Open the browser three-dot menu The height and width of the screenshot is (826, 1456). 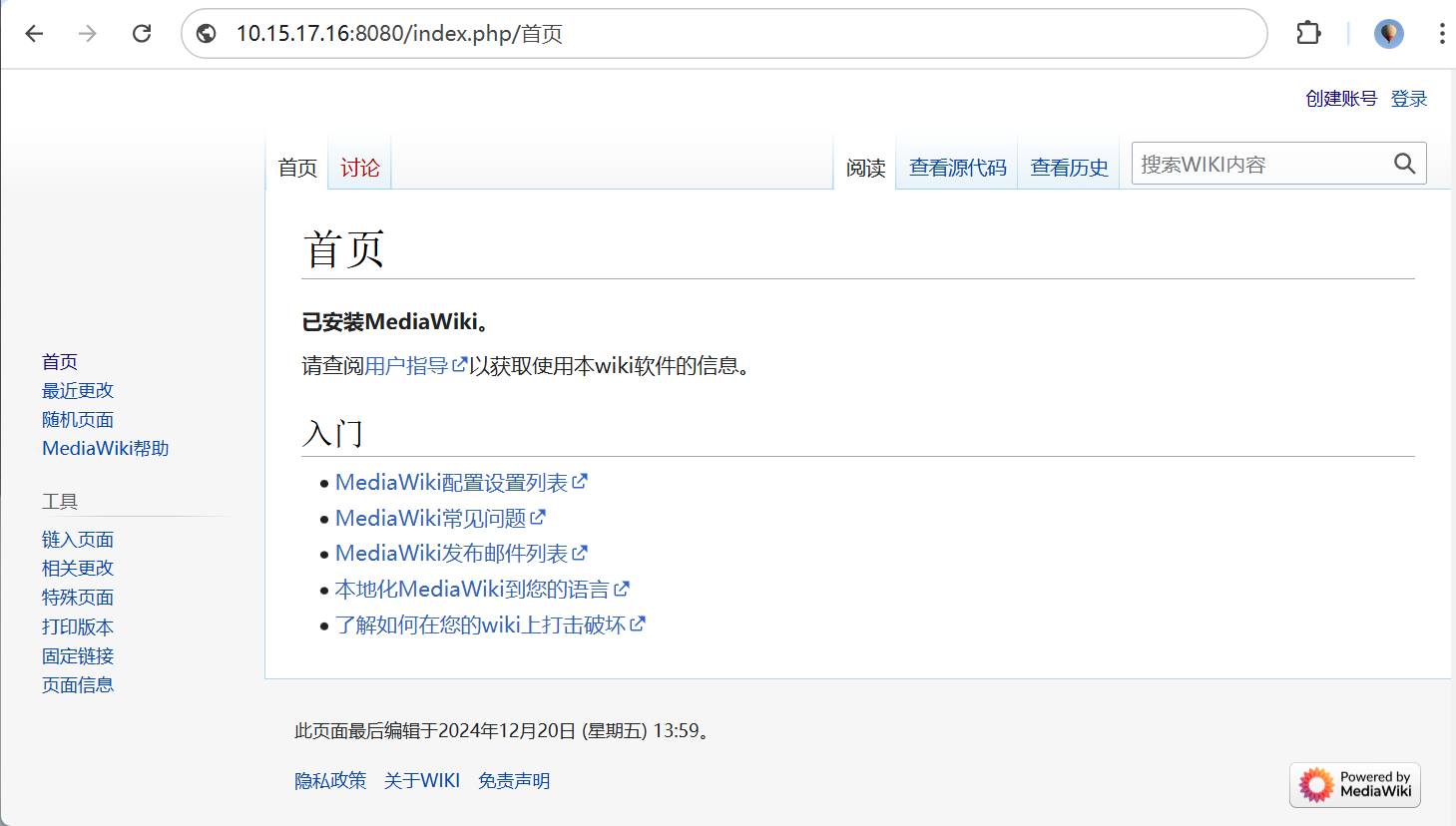click(1441, 34)
